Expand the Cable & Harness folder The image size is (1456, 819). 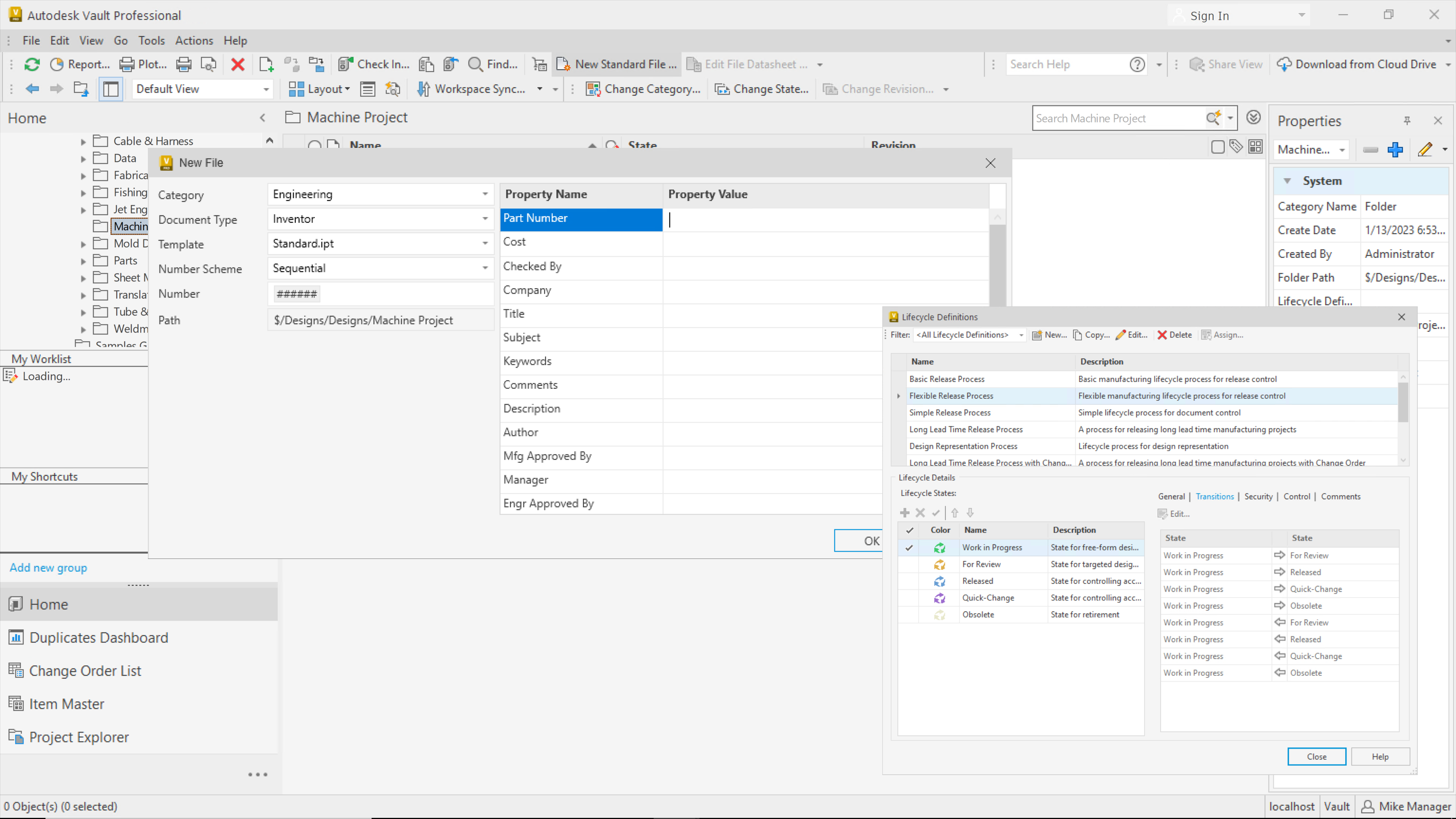(x=83, y=142)
